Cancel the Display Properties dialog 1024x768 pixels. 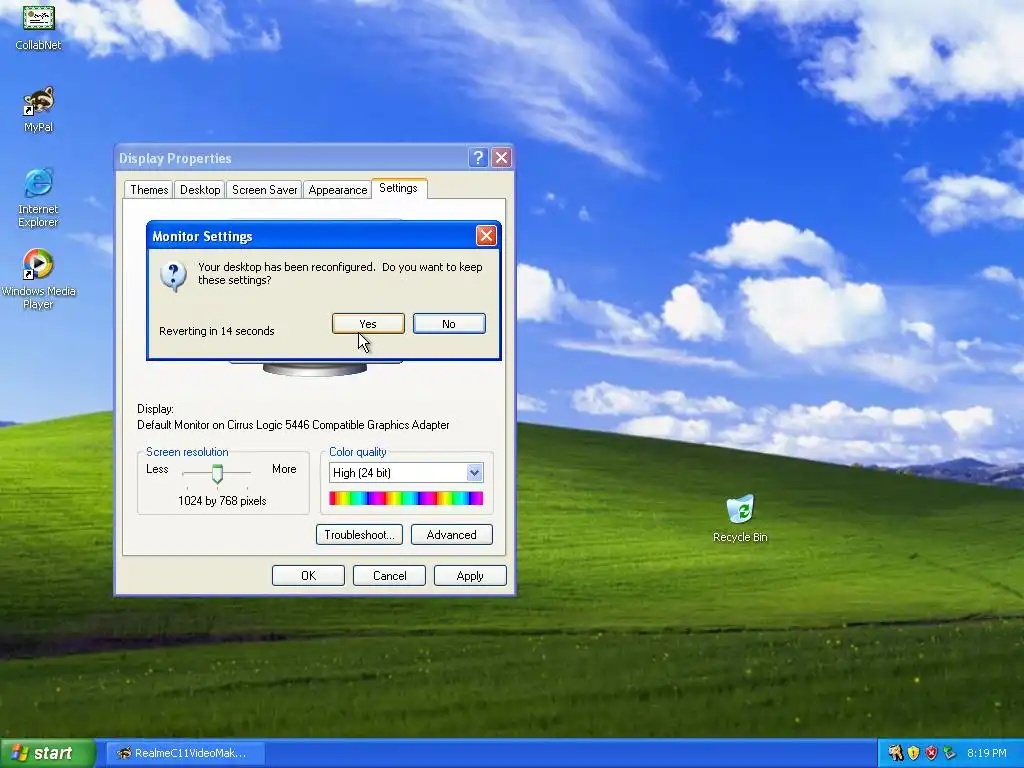(x=389, y=576)
